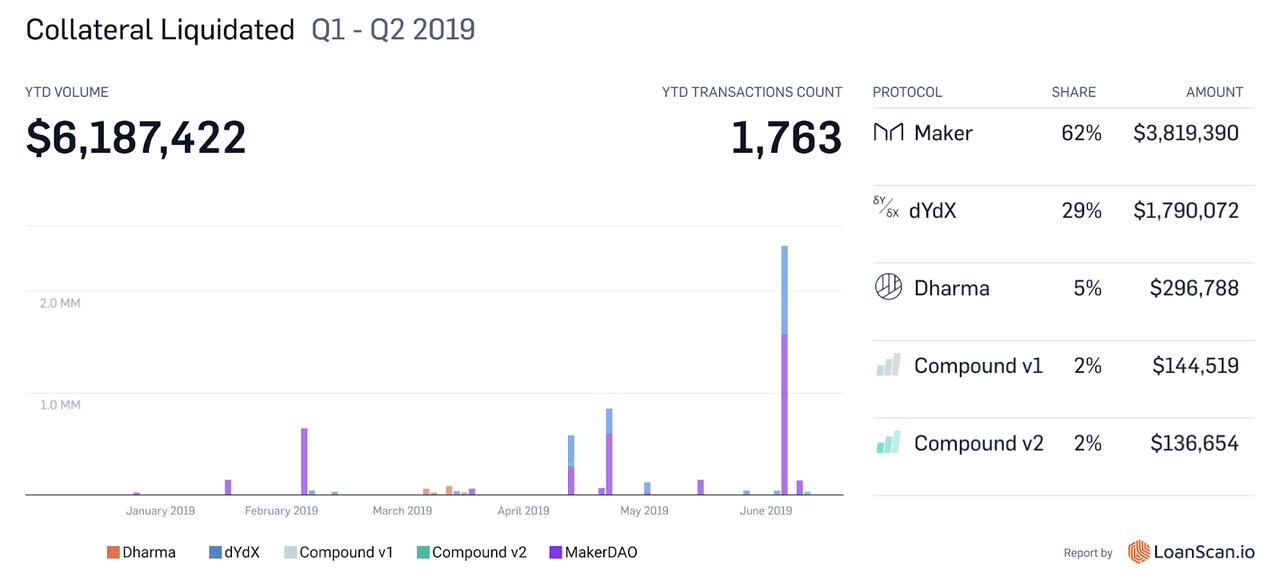Screen dimensions: 1280x579
Task: Select the Dharma protocol name in table
Action: tap(952, 288)
